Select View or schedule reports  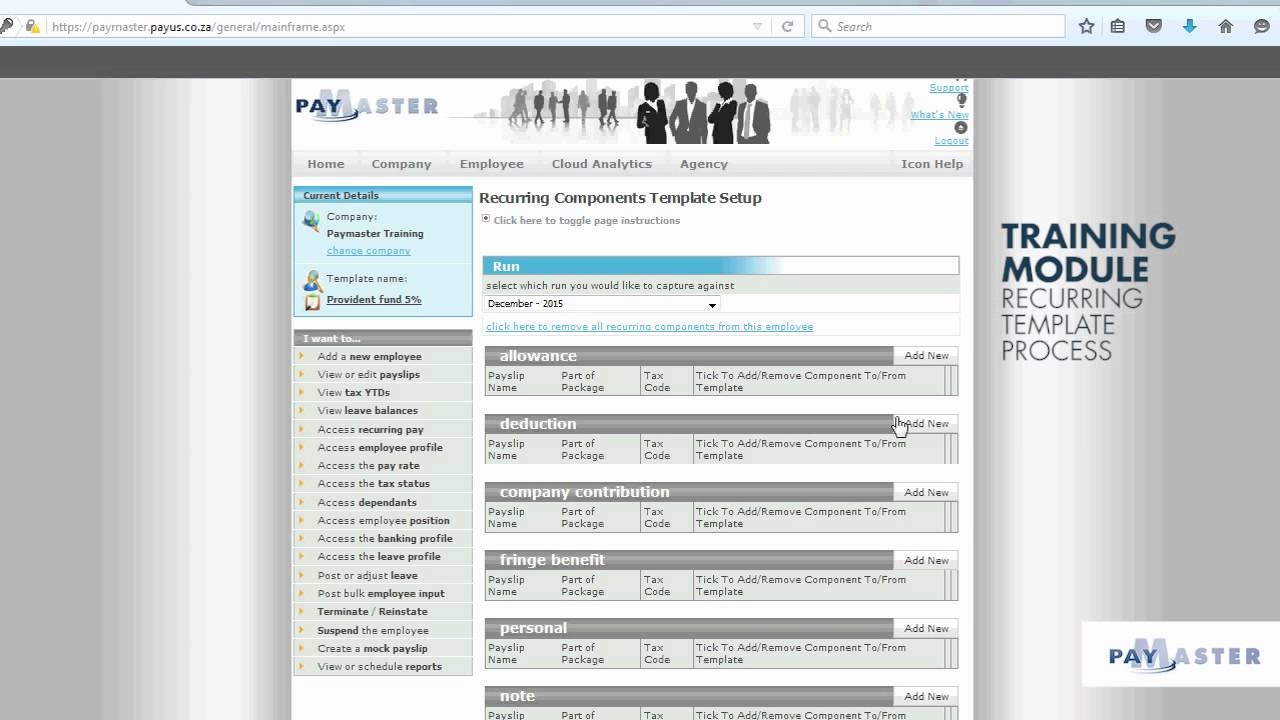pos(379,666)
